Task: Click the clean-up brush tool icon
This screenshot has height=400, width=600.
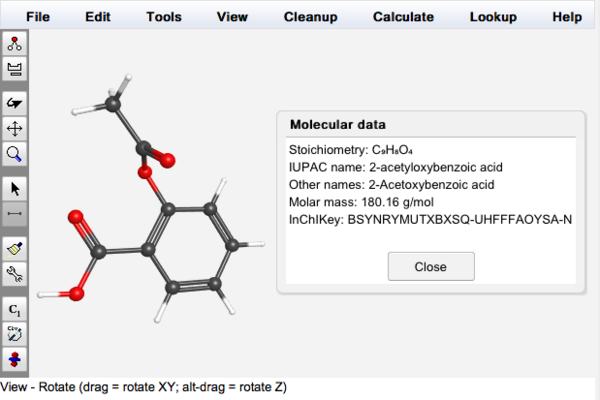Action: [x=16, y=247]
